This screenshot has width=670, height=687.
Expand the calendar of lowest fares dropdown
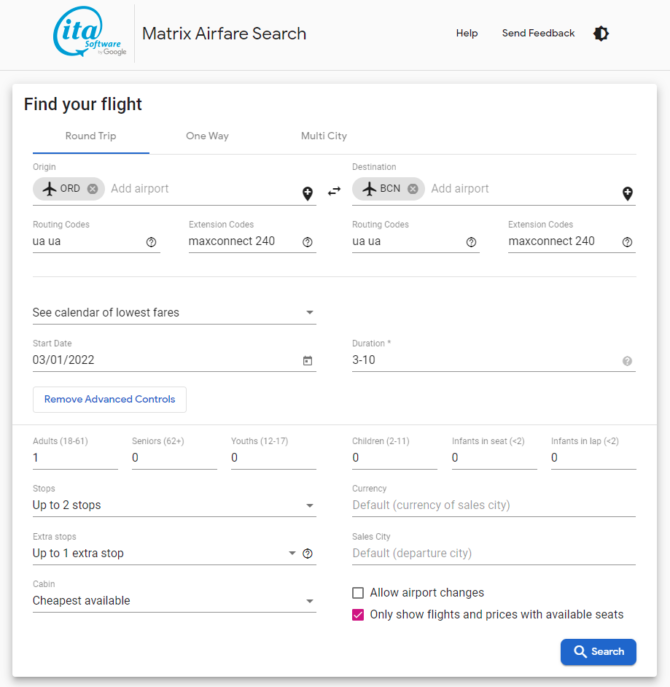(x=174, y=312)
